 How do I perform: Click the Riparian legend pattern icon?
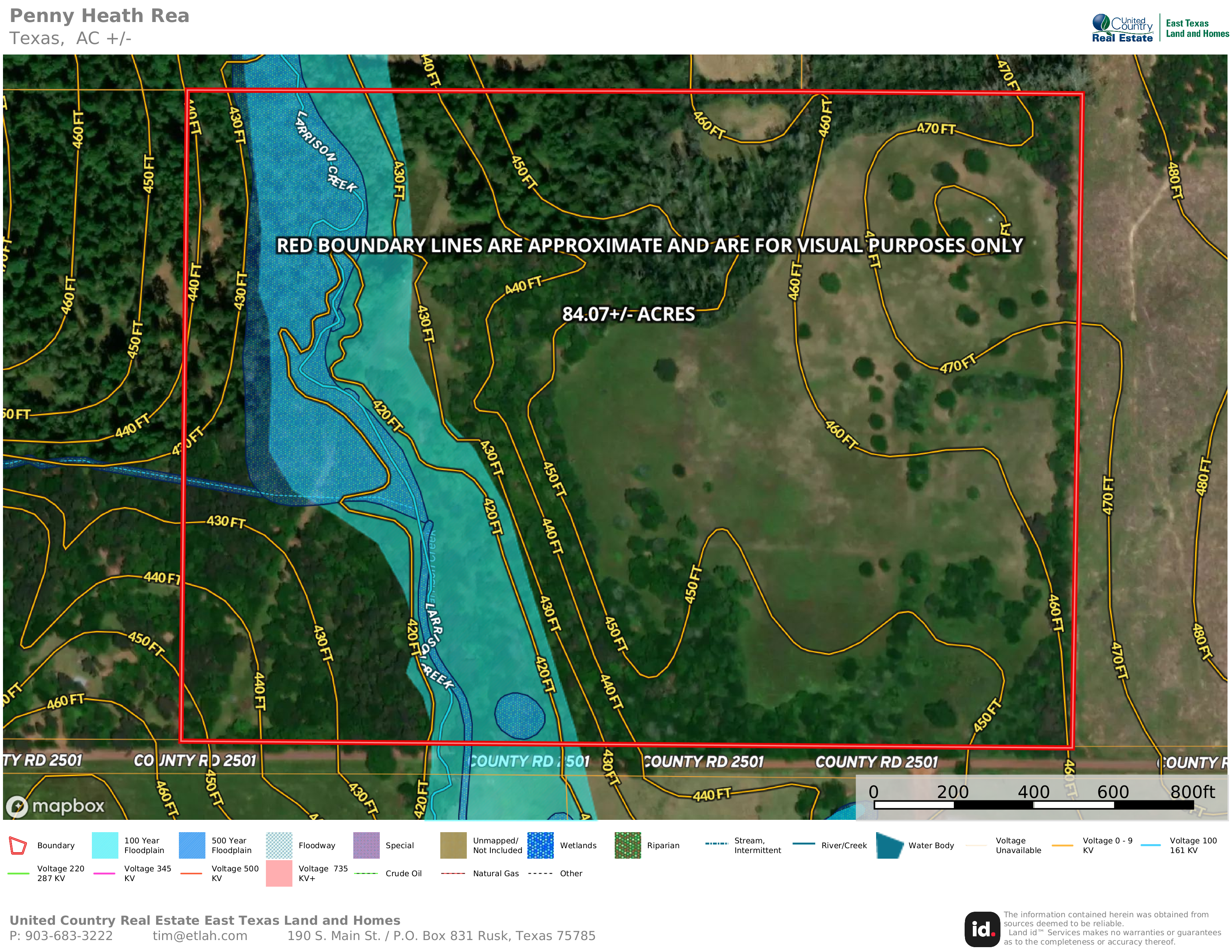click(x=627, y=845)
